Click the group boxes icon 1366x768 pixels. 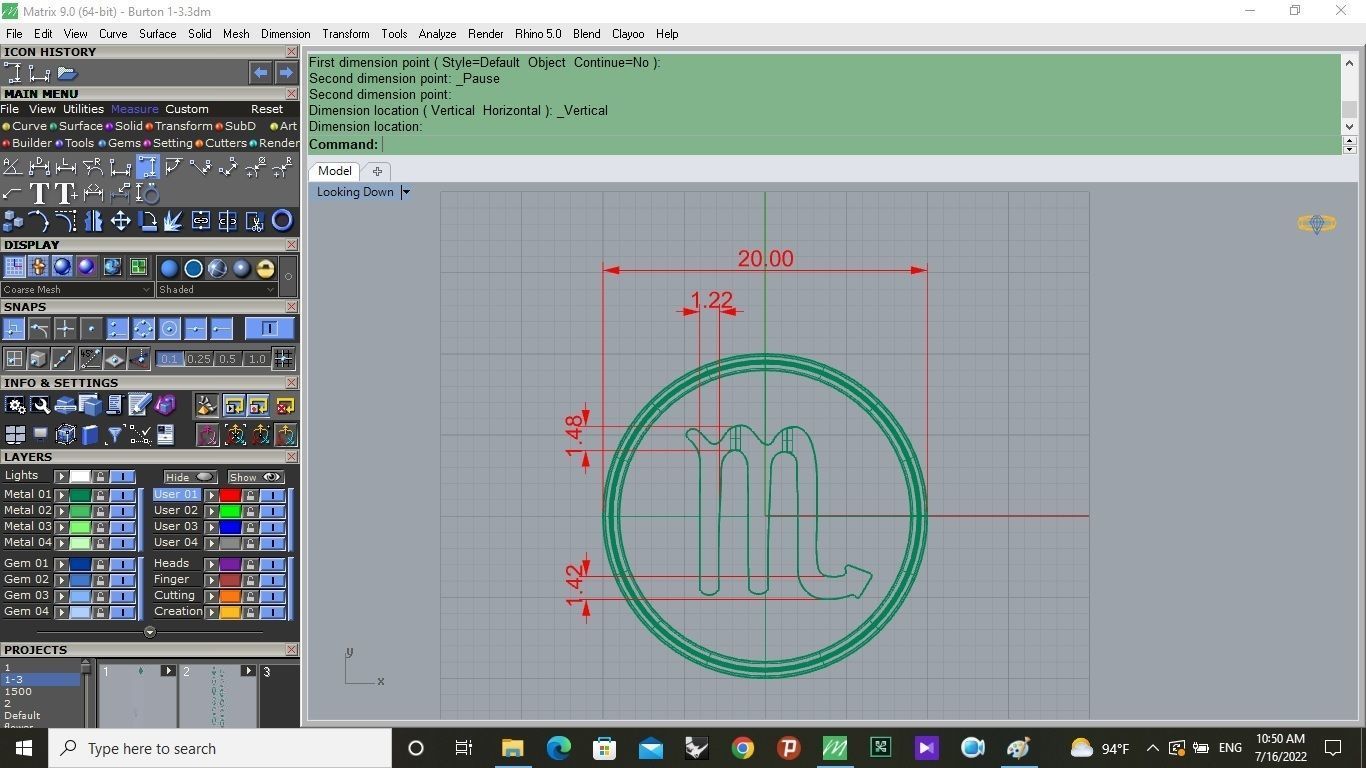(13, 221)
